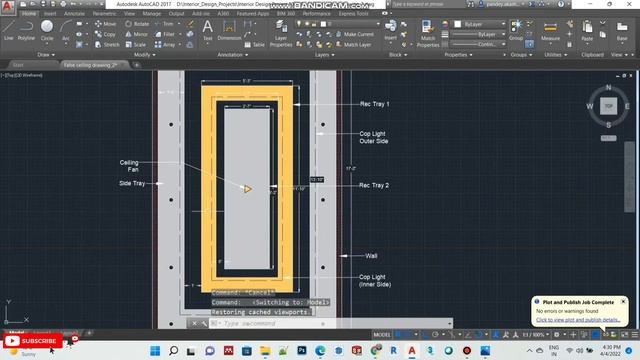Open the AutoCAD application menu
The image size is (640, 360).
pos(7,7)
